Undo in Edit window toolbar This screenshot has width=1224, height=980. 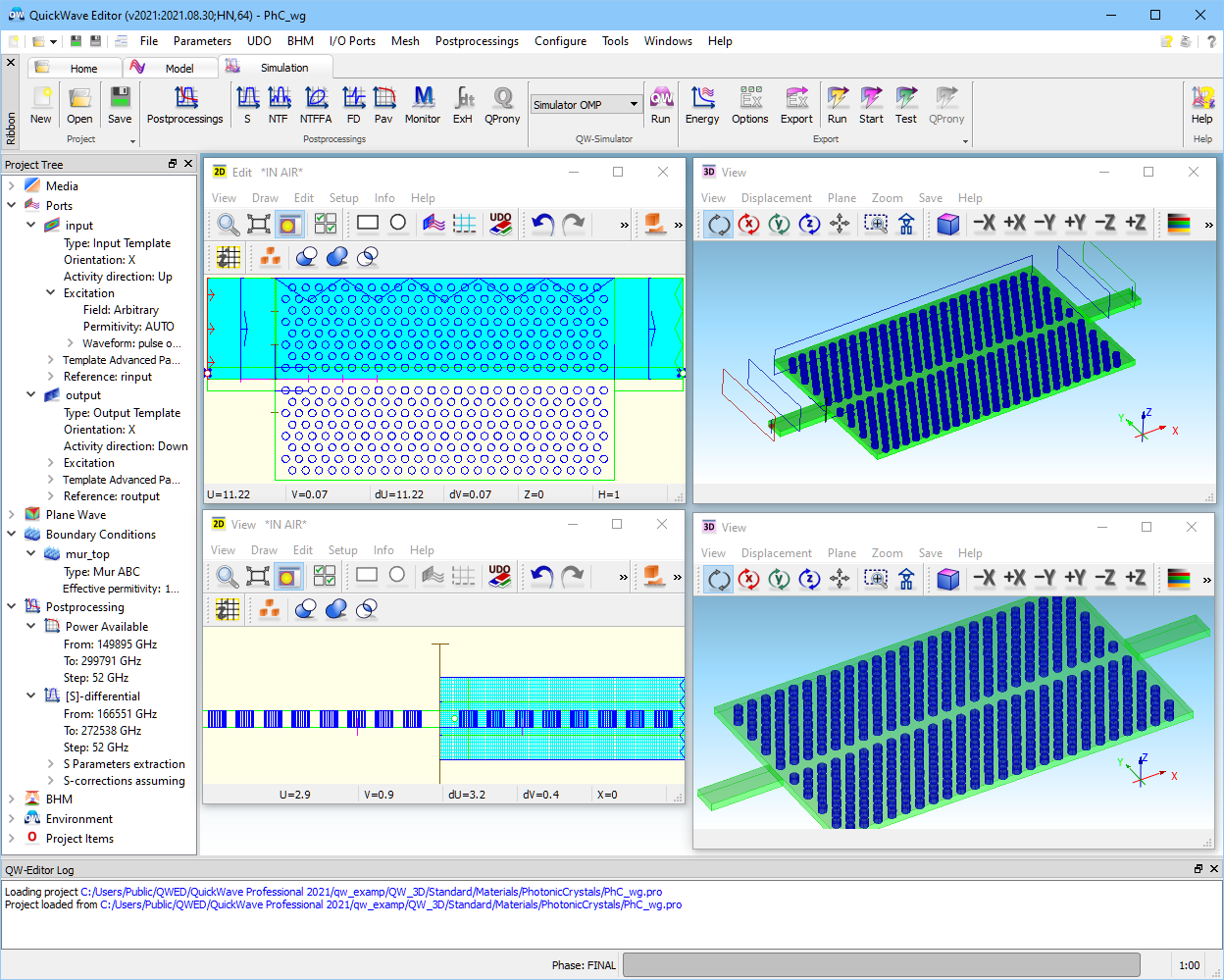543,224
